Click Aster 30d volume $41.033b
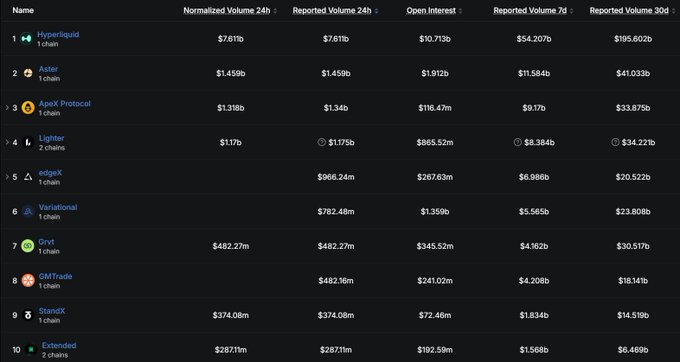 pos(633,73)
